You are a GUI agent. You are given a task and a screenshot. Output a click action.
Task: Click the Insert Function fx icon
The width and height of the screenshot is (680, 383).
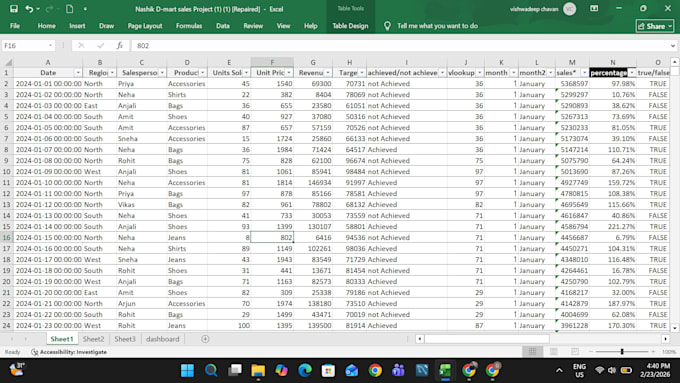pos(120,46)
